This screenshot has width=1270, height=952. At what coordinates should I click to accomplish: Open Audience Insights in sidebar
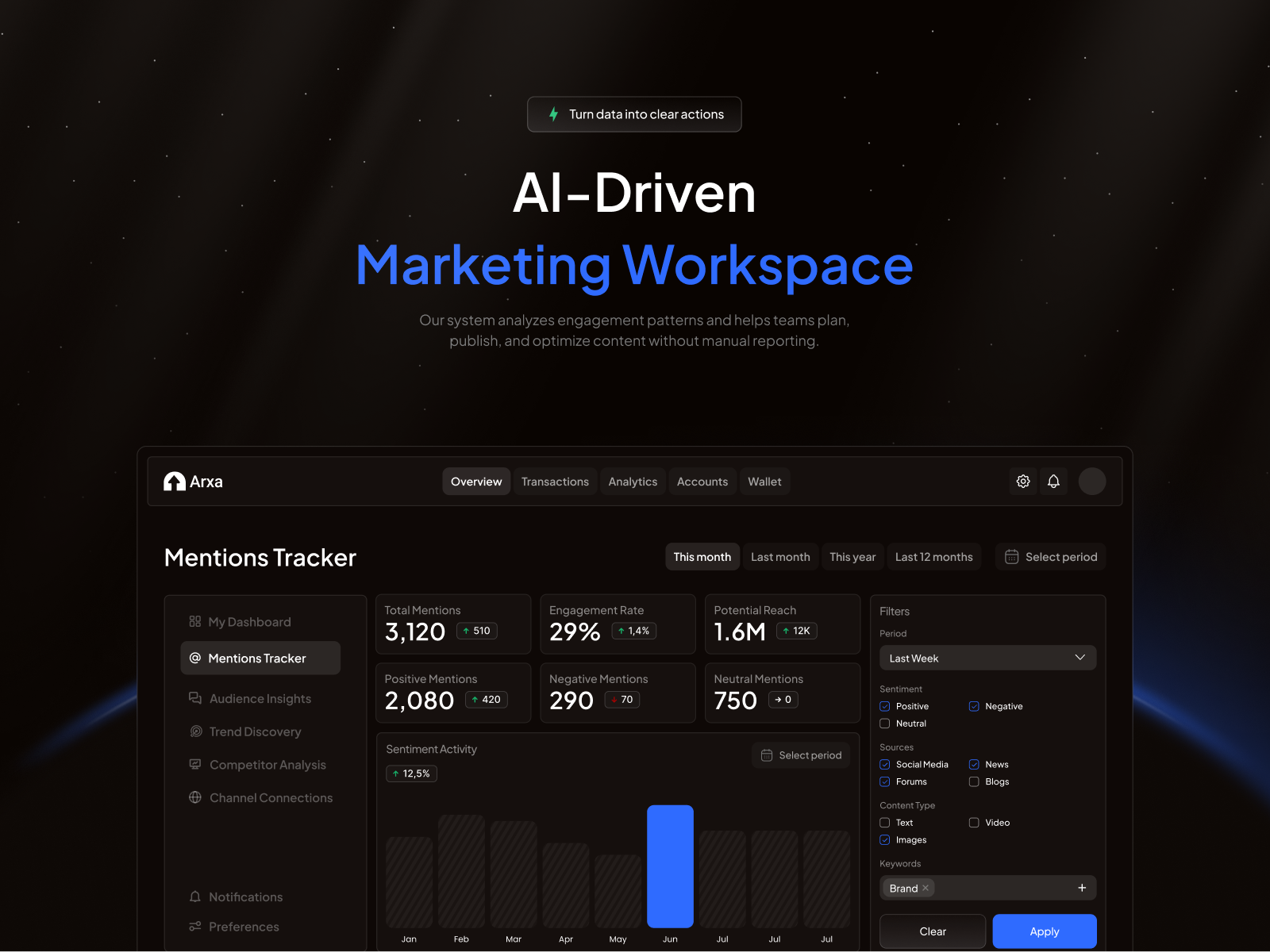(x=260, y=698)
